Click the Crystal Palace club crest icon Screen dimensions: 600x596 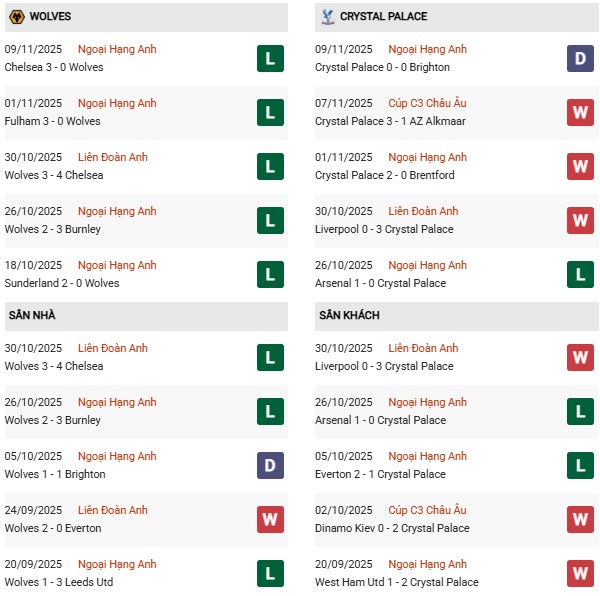[x=326, y=17]
